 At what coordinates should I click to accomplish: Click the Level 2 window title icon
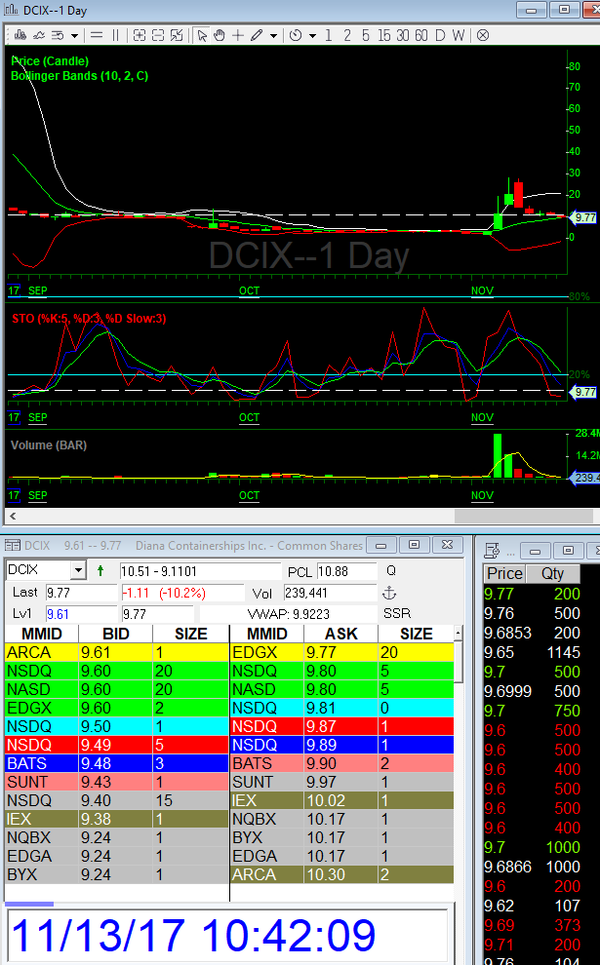point(12,545)
